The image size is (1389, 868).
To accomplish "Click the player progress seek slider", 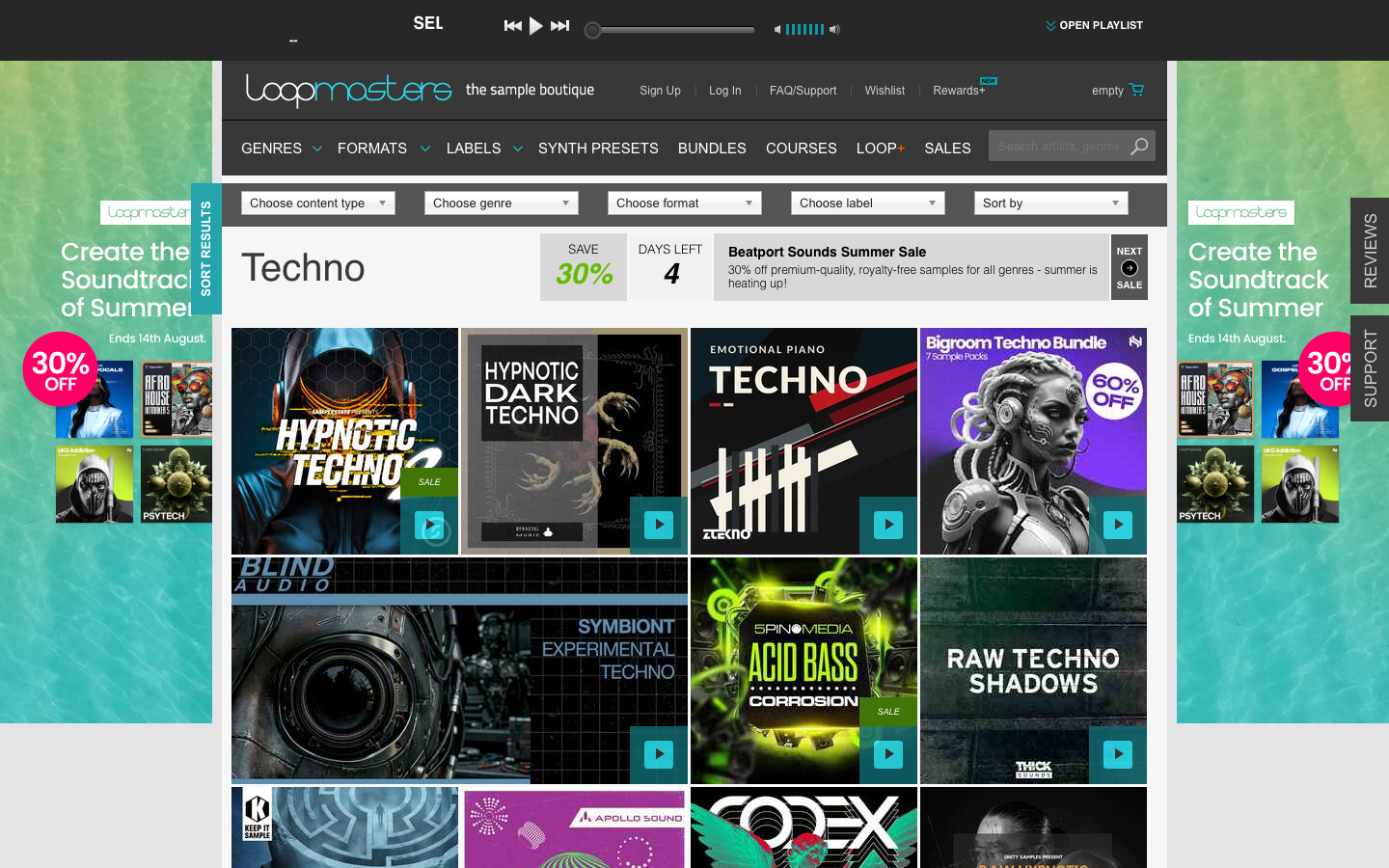I will pyautogui.click(x=670, y=30).
